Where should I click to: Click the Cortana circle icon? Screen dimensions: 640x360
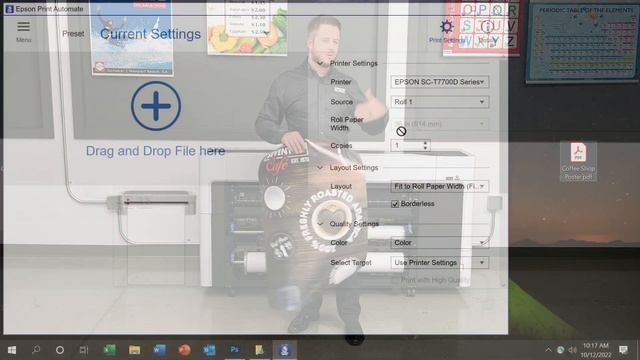click(60, 350)
